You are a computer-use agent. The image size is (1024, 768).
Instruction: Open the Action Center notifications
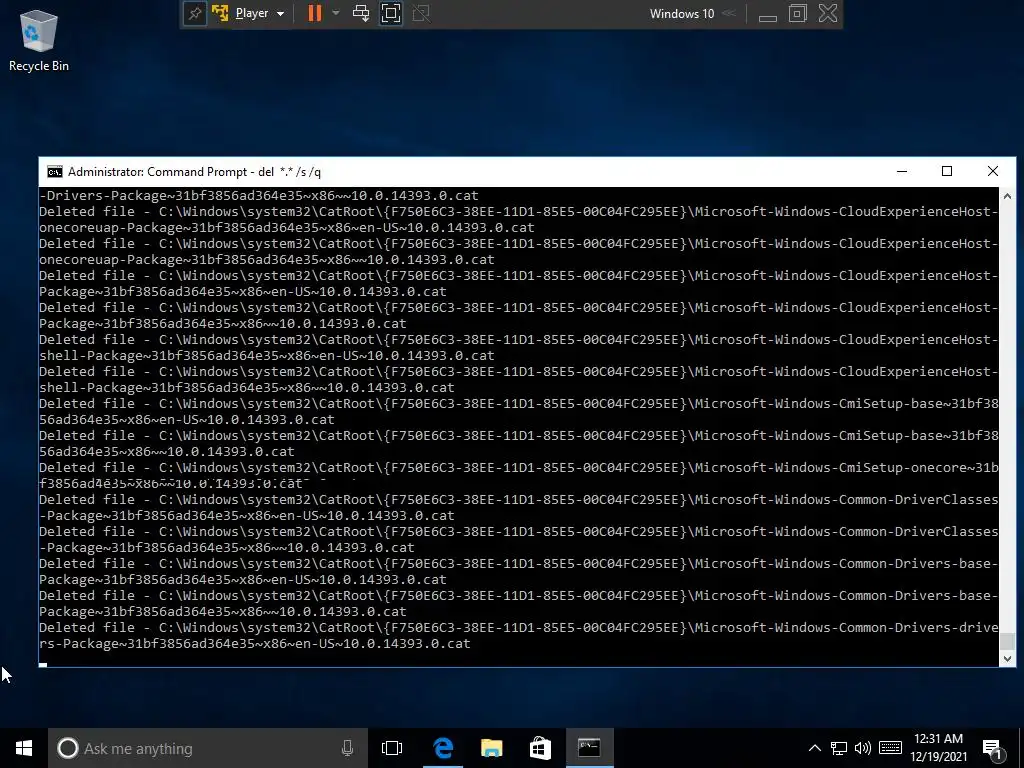[x=993, y=748]
